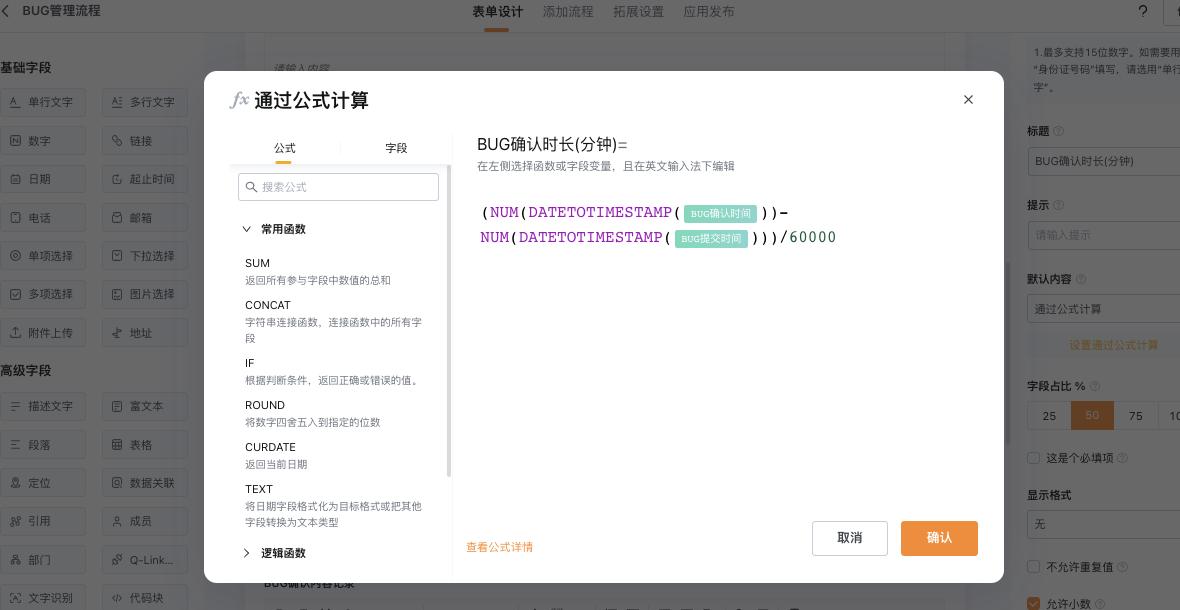Add the 代码块 field type

coord(144,598)
